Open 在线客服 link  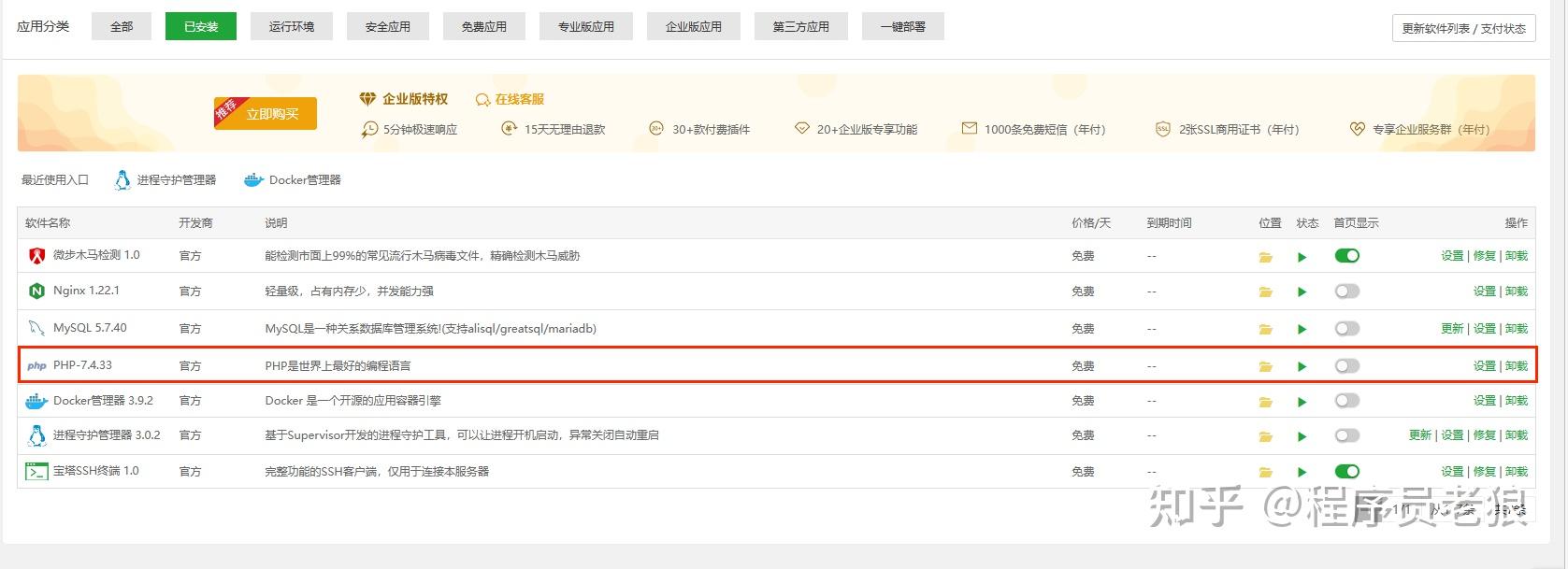[x=519, y=99]
